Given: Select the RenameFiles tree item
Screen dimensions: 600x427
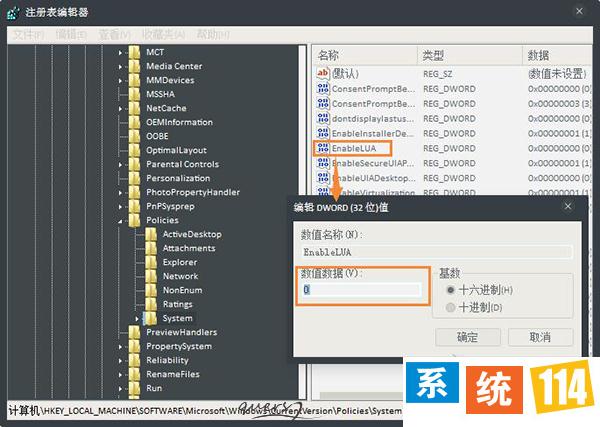Looking at the screenshot, I should tap(173, 374).
